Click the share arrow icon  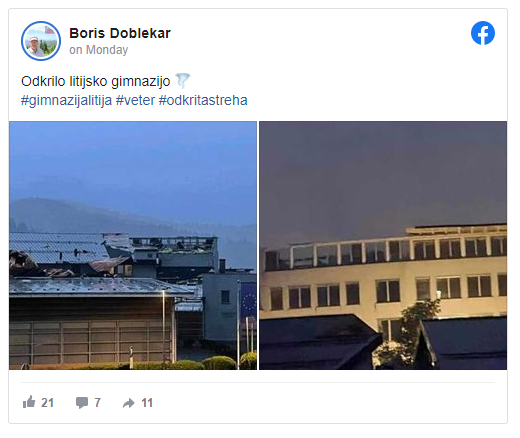point(129,403)
